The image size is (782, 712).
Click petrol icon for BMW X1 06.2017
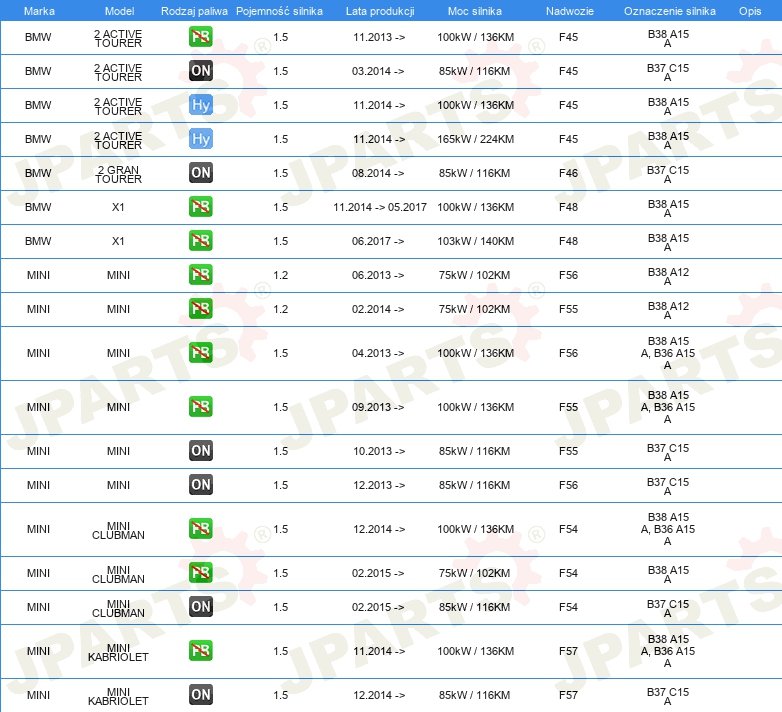pos(200,240)
